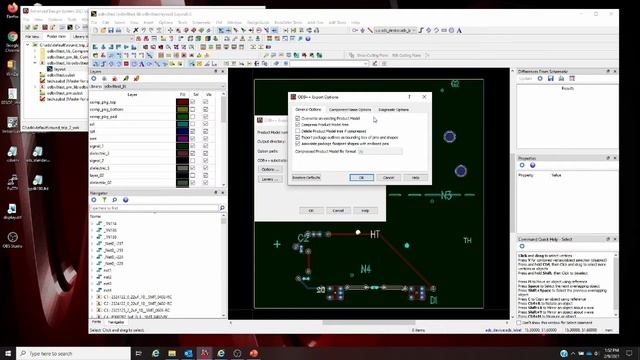The height and width of the screenshot is (360, 640).
Task: Click the Layers panel options gear icon
Action: 94,78
